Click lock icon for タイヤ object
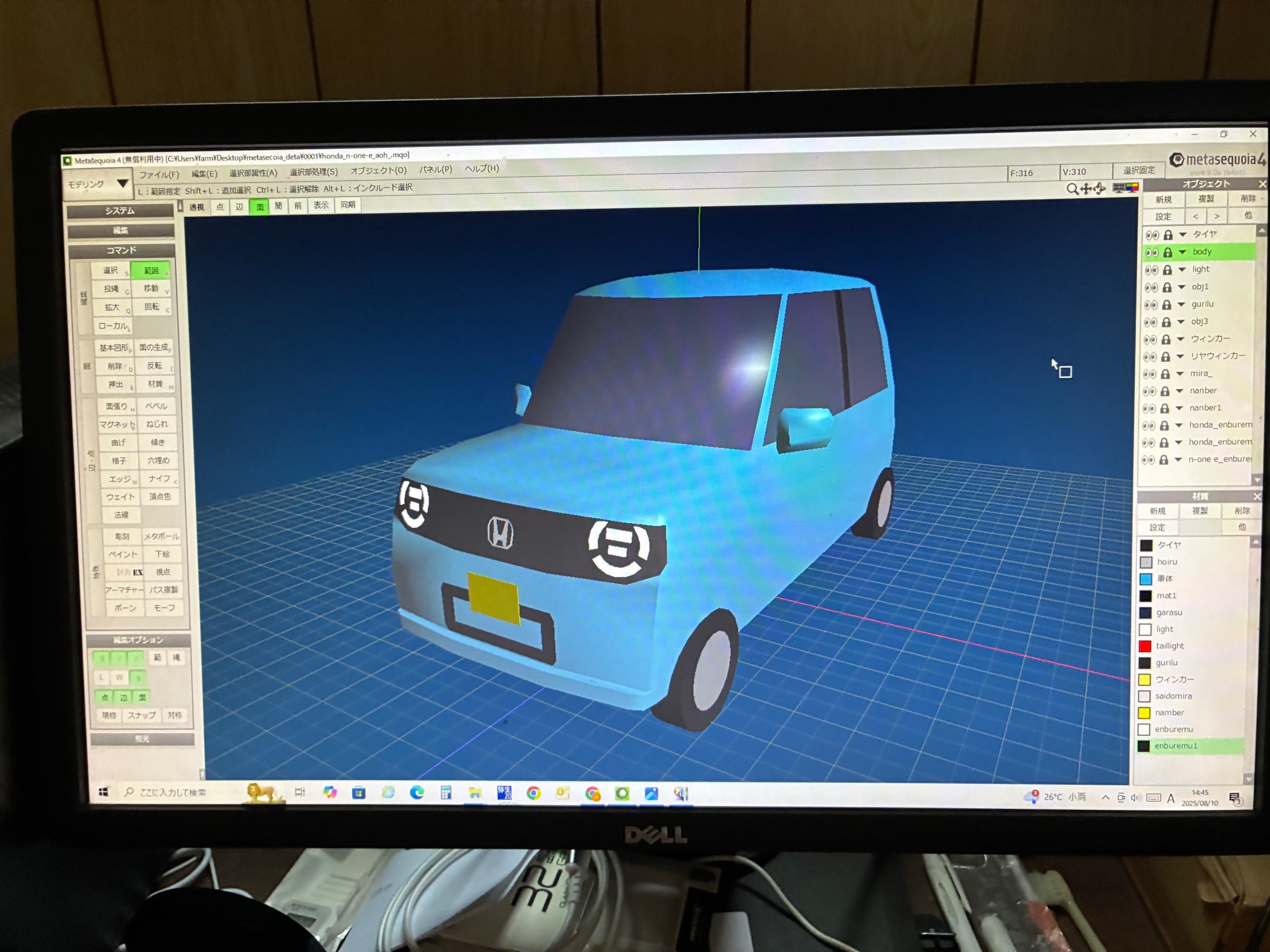The height and width of the screenshot is (952, 1270). click(x=1168, y=235)
